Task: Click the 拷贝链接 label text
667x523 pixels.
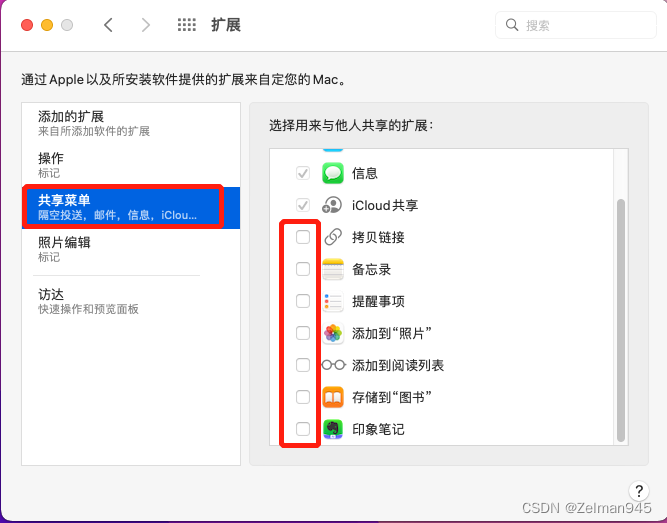Action: [x=378, y=237]
